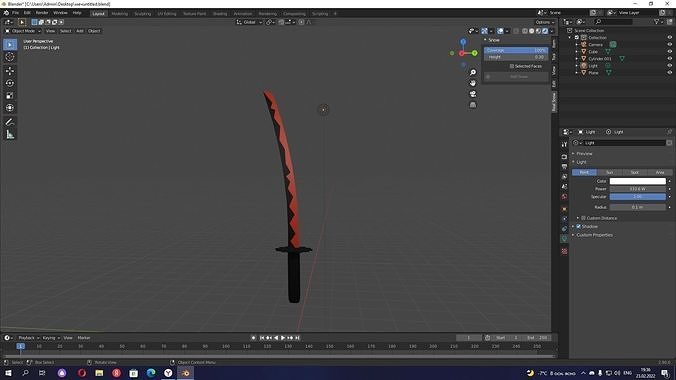Open the View Layer properties tab icon
Image resolution: width=676 pixels, height=380 pixels.
click(564, 176)
